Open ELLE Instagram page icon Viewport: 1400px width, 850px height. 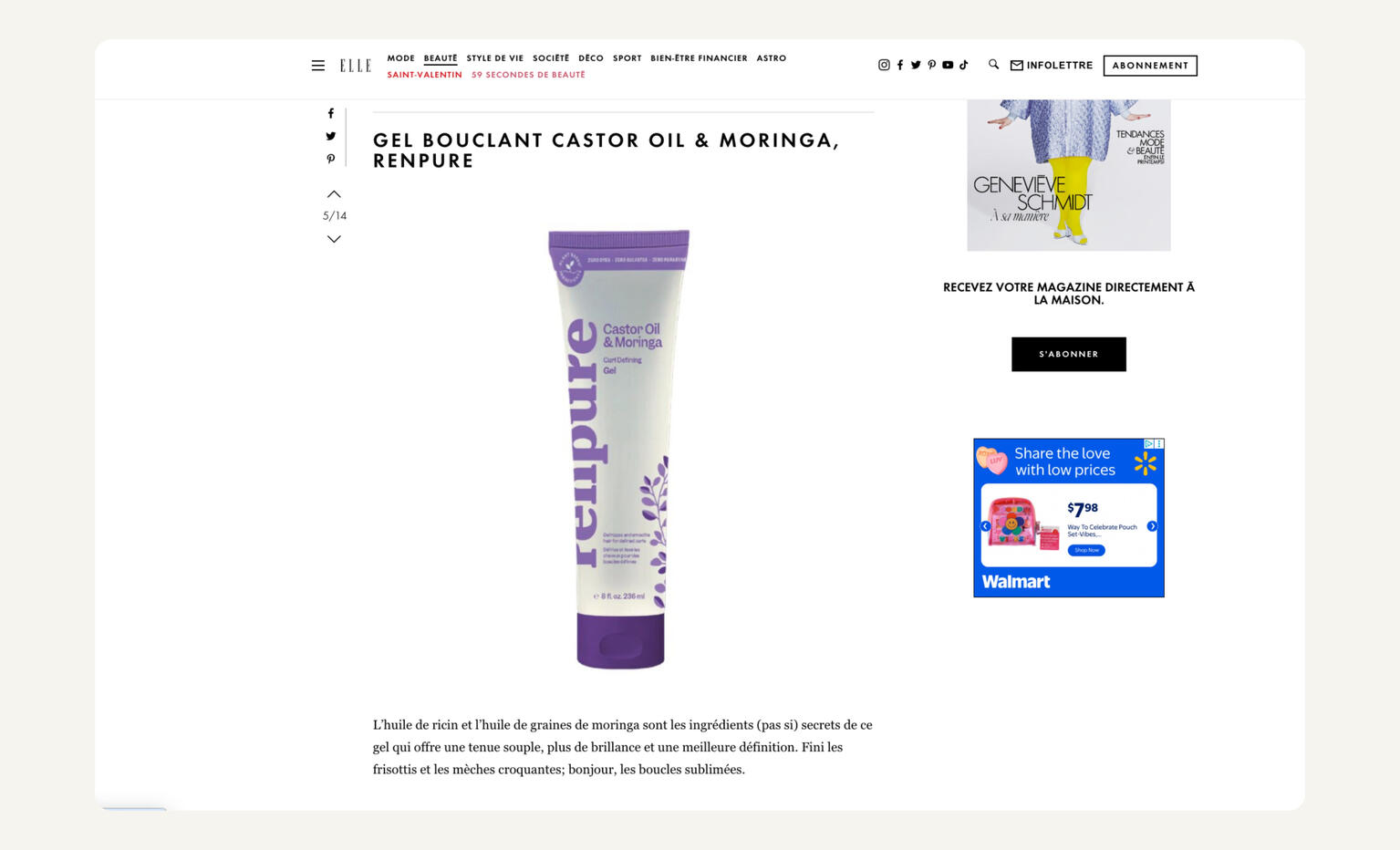[884, 65]
